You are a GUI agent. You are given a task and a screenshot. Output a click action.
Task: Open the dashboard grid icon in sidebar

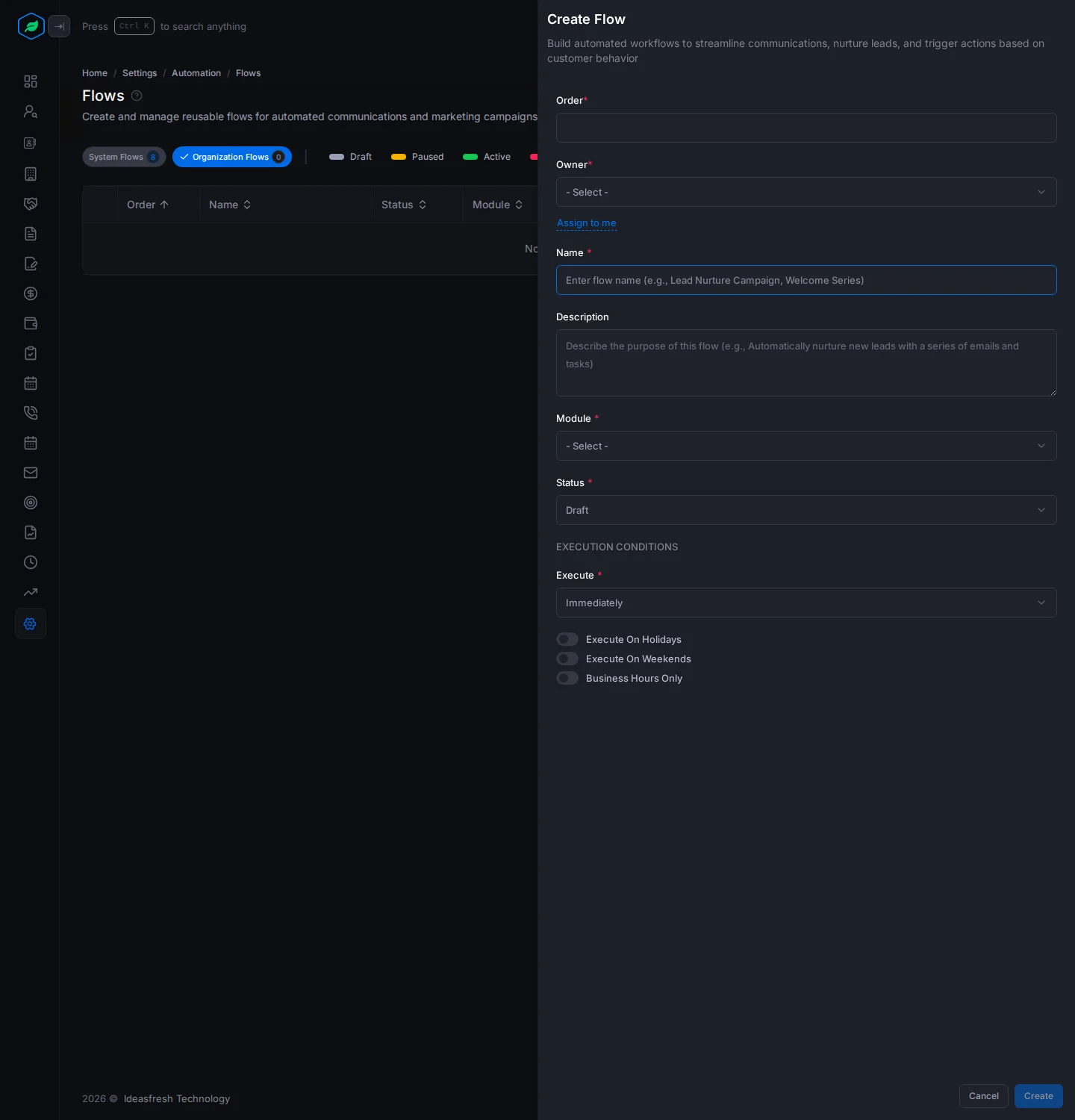(31, 81)
